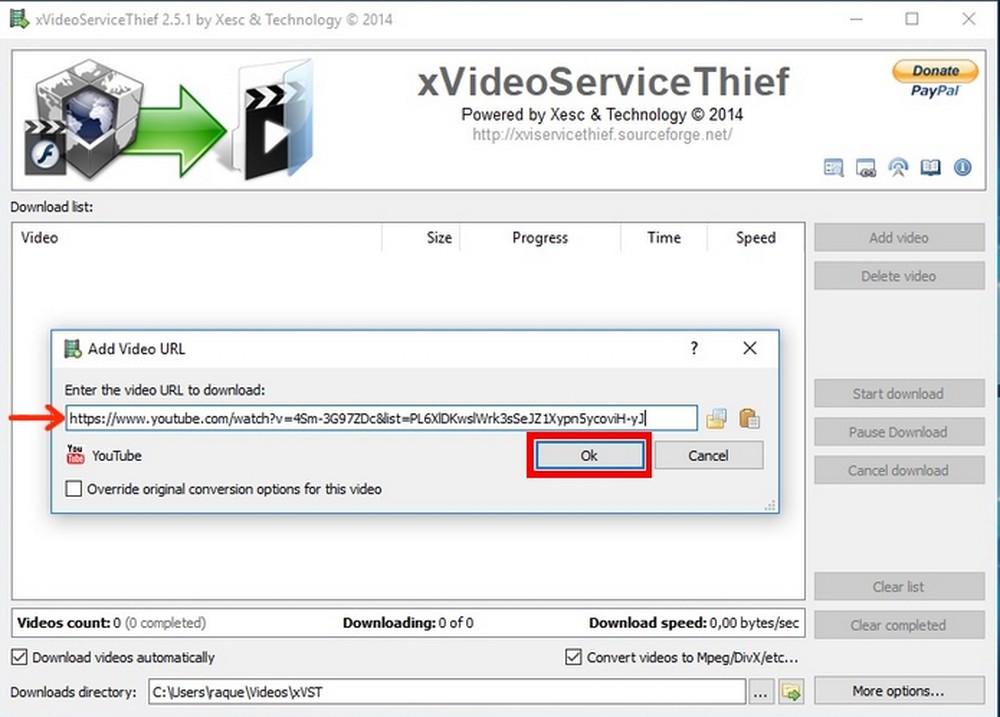
Task: Click the blue information about icon
Action: tap(962, 167)
